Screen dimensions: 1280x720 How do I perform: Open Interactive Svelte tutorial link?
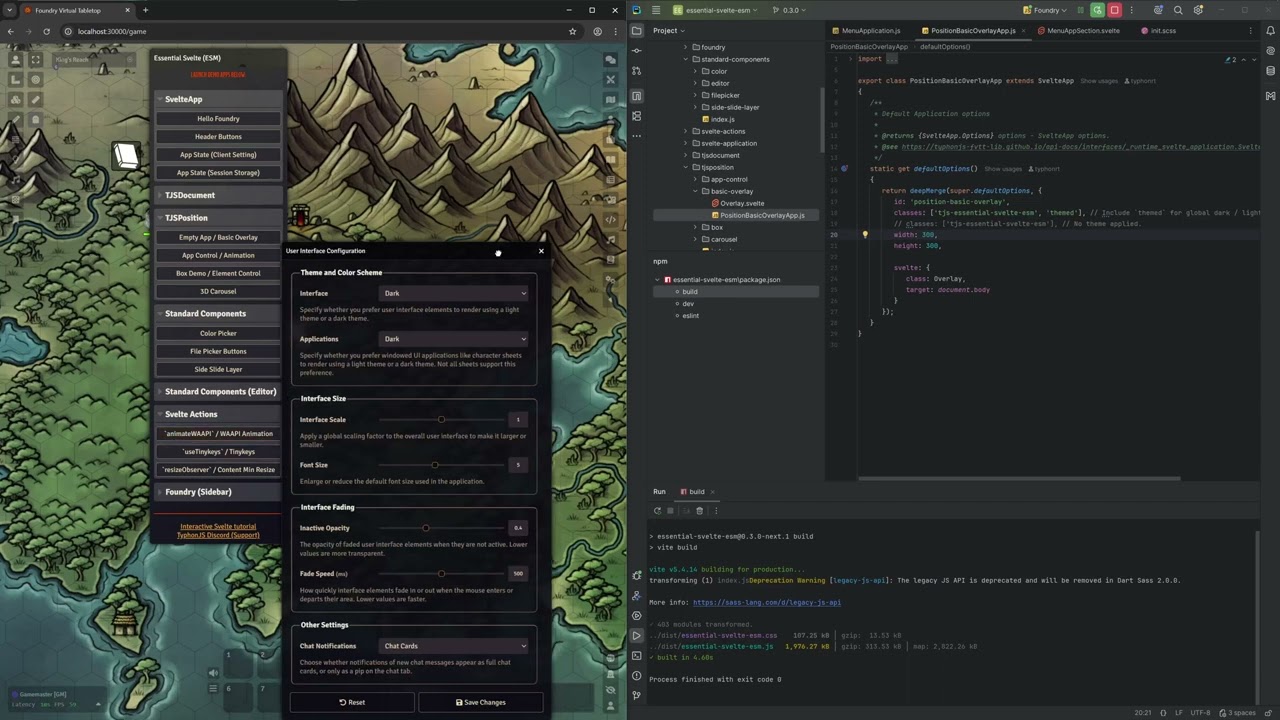tap(218, 526)
